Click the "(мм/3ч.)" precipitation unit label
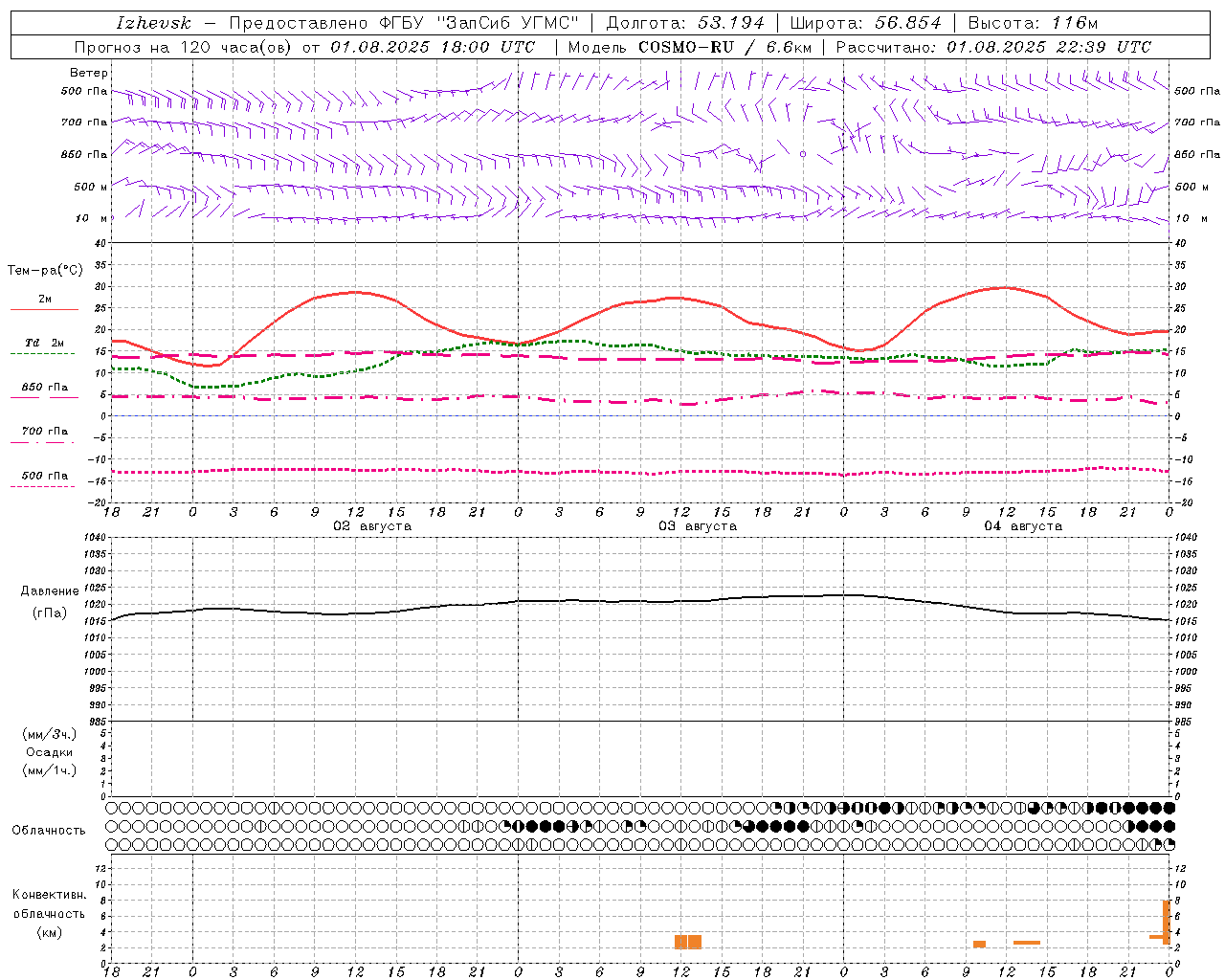Image resolution: width=1225 pixels, height=980 pixels. 50,734
